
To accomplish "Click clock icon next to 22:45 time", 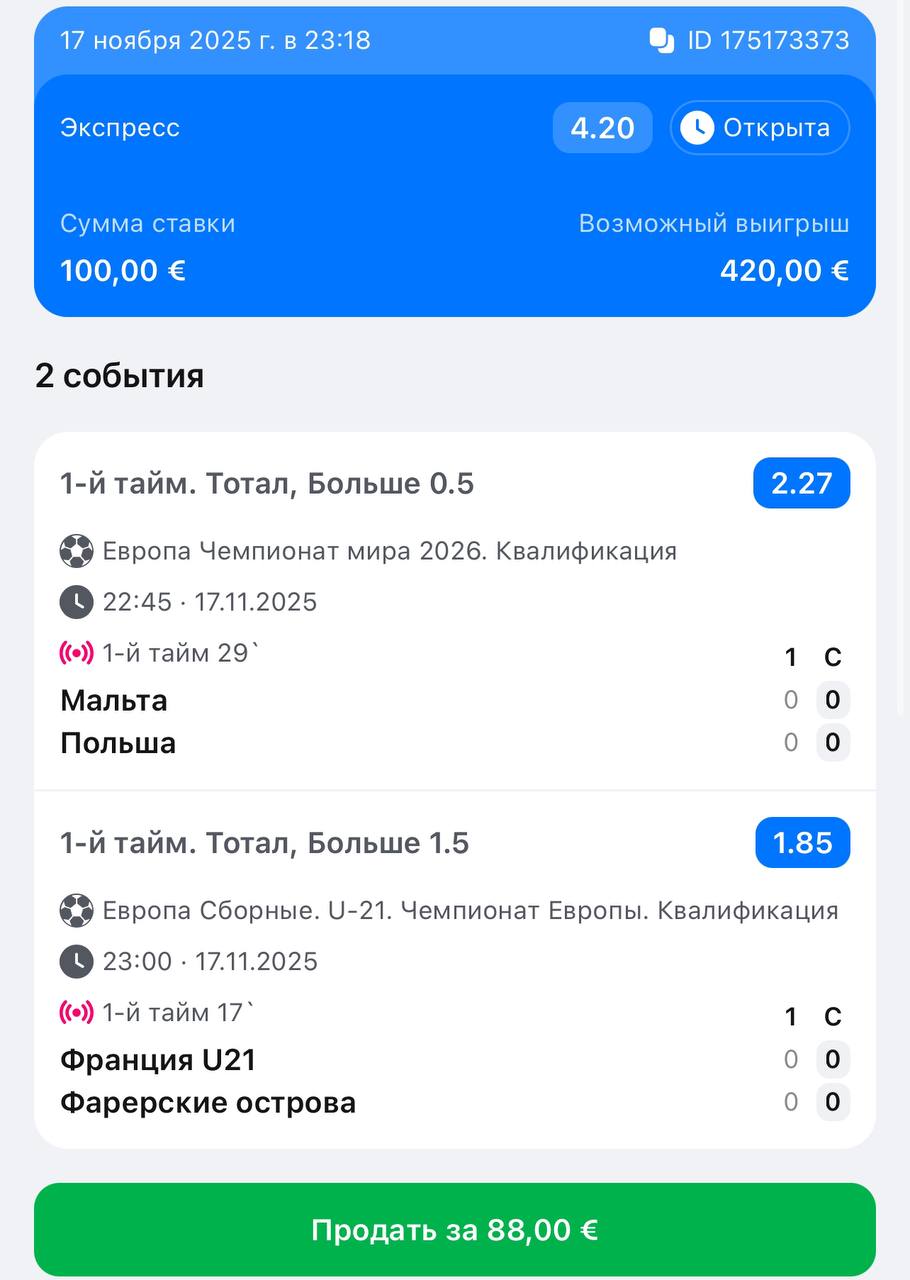I will pos(76,602).
